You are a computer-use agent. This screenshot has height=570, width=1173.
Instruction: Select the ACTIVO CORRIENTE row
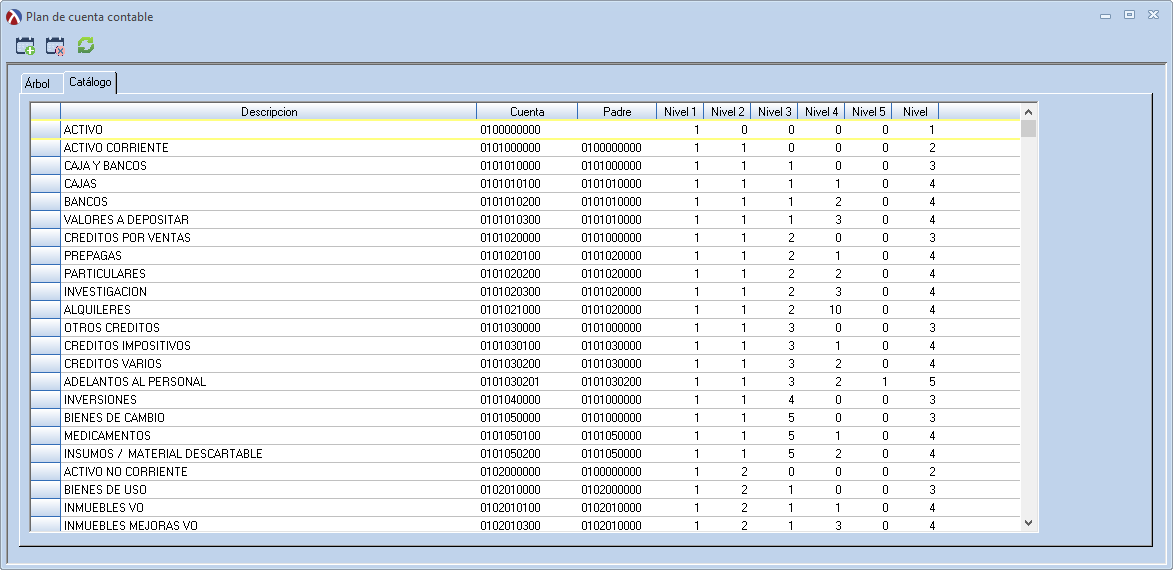click(x=525, y=147)
